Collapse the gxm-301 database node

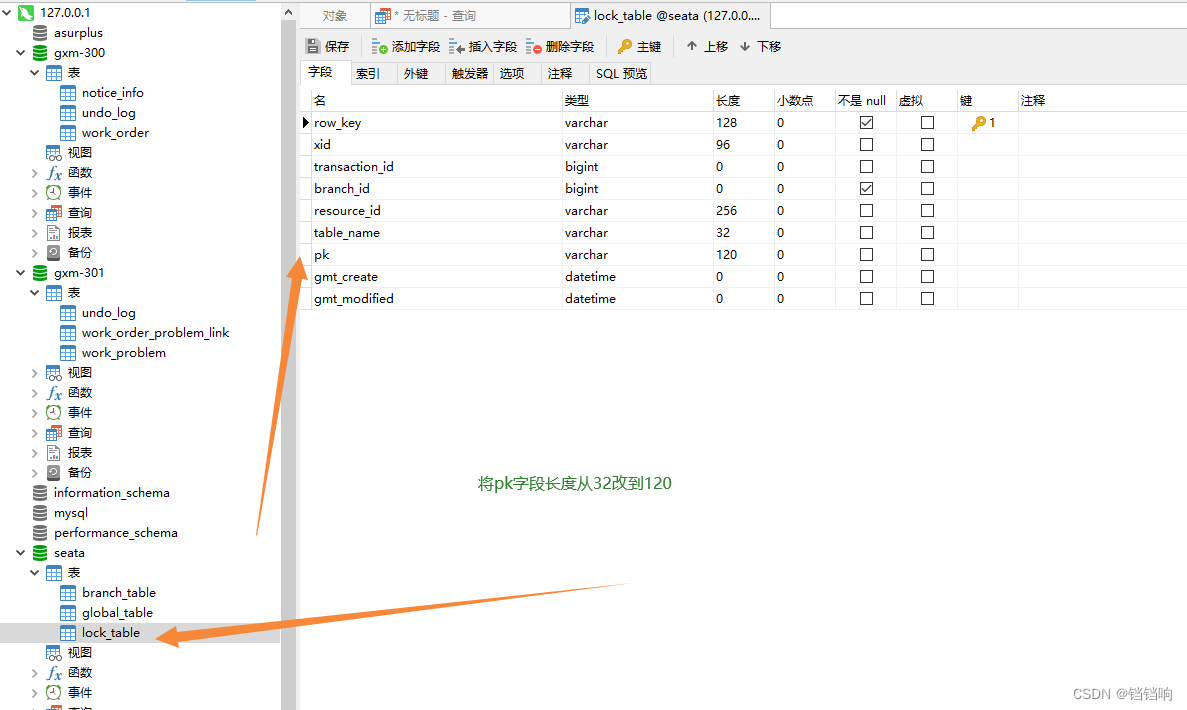(20, 273)
